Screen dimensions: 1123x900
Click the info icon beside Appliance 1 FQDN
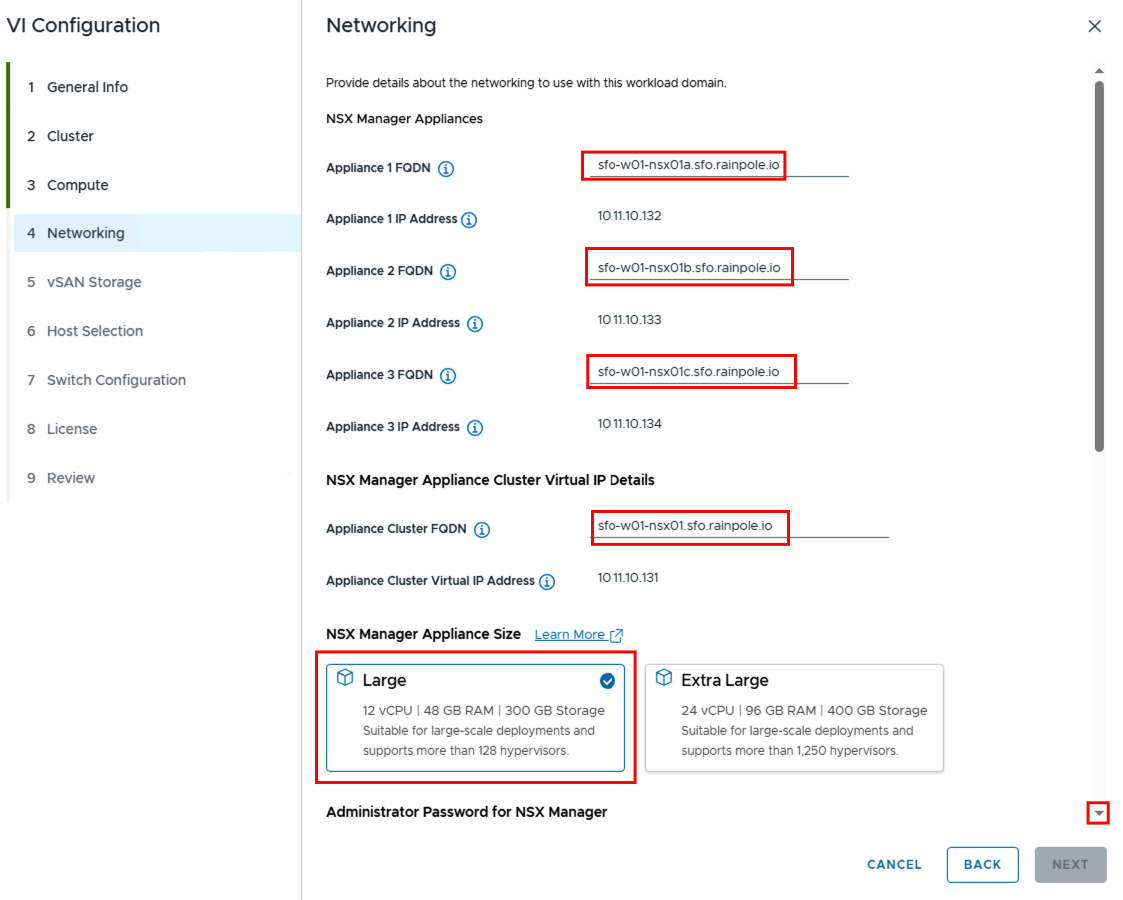[x=445, y=168]
